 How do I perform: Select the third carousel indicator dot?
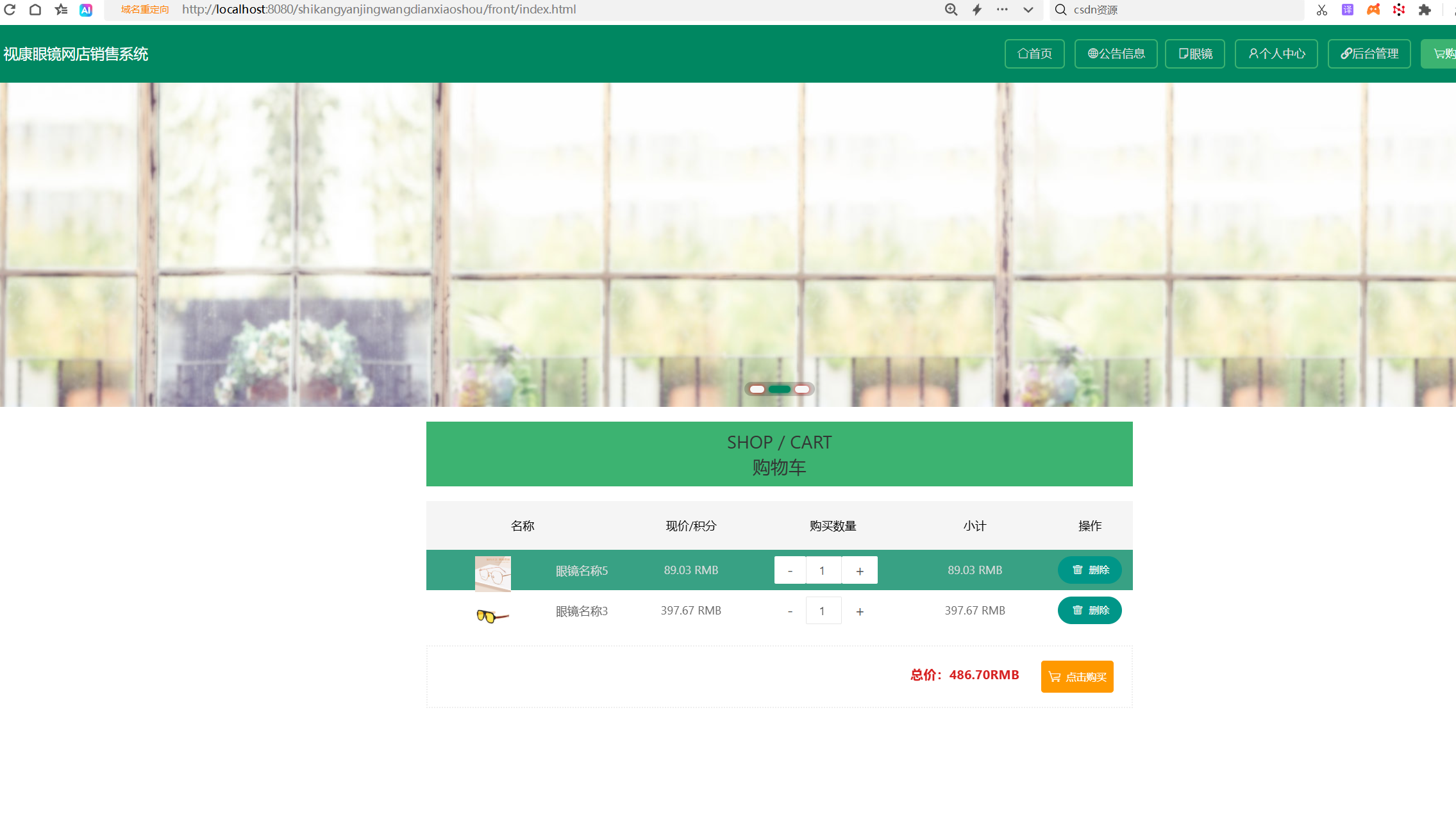pos(802,389)
